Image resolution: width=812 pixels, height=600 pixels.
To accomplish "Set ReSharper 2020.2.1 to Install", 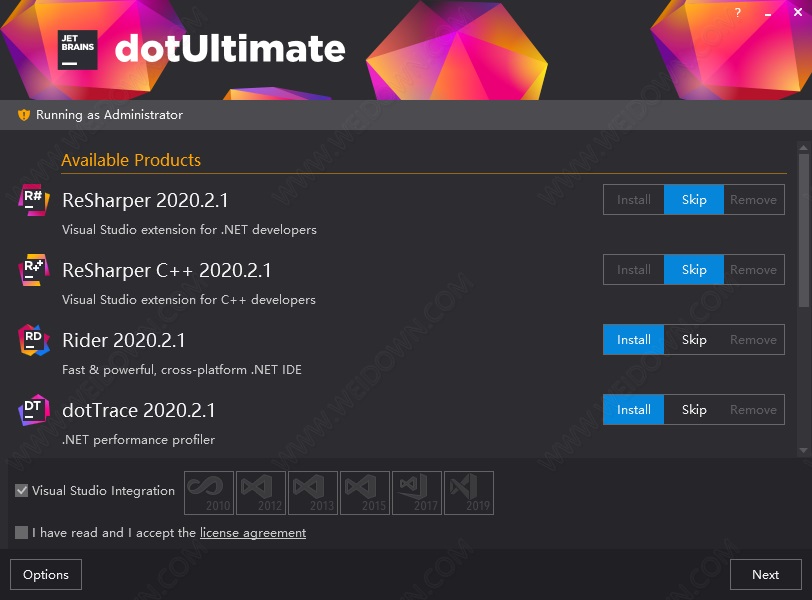I will [x=633, y=200].
